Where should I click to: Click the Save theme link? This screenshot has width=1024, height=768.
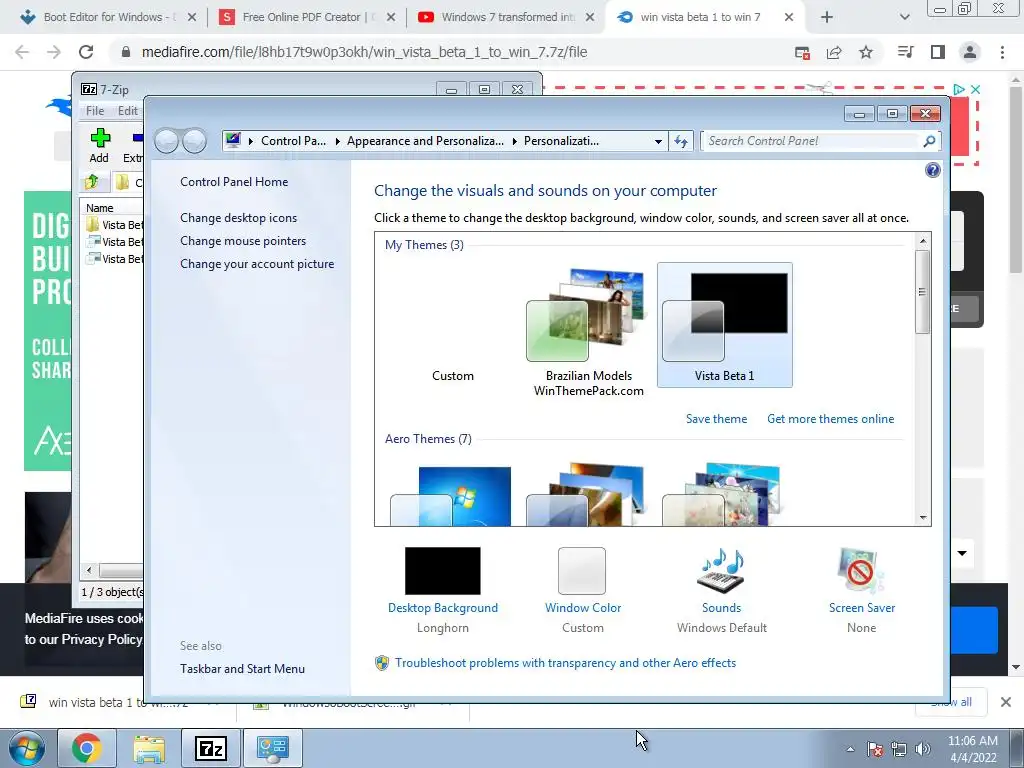(x=716, y=419)
